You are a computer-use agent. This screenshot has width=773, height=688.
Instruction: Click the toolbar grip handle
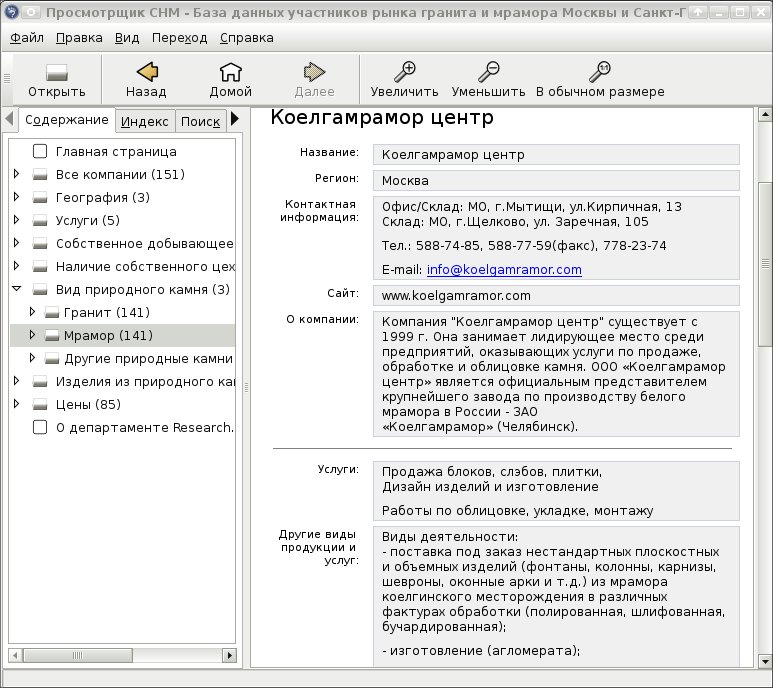(x=7, y=78)
